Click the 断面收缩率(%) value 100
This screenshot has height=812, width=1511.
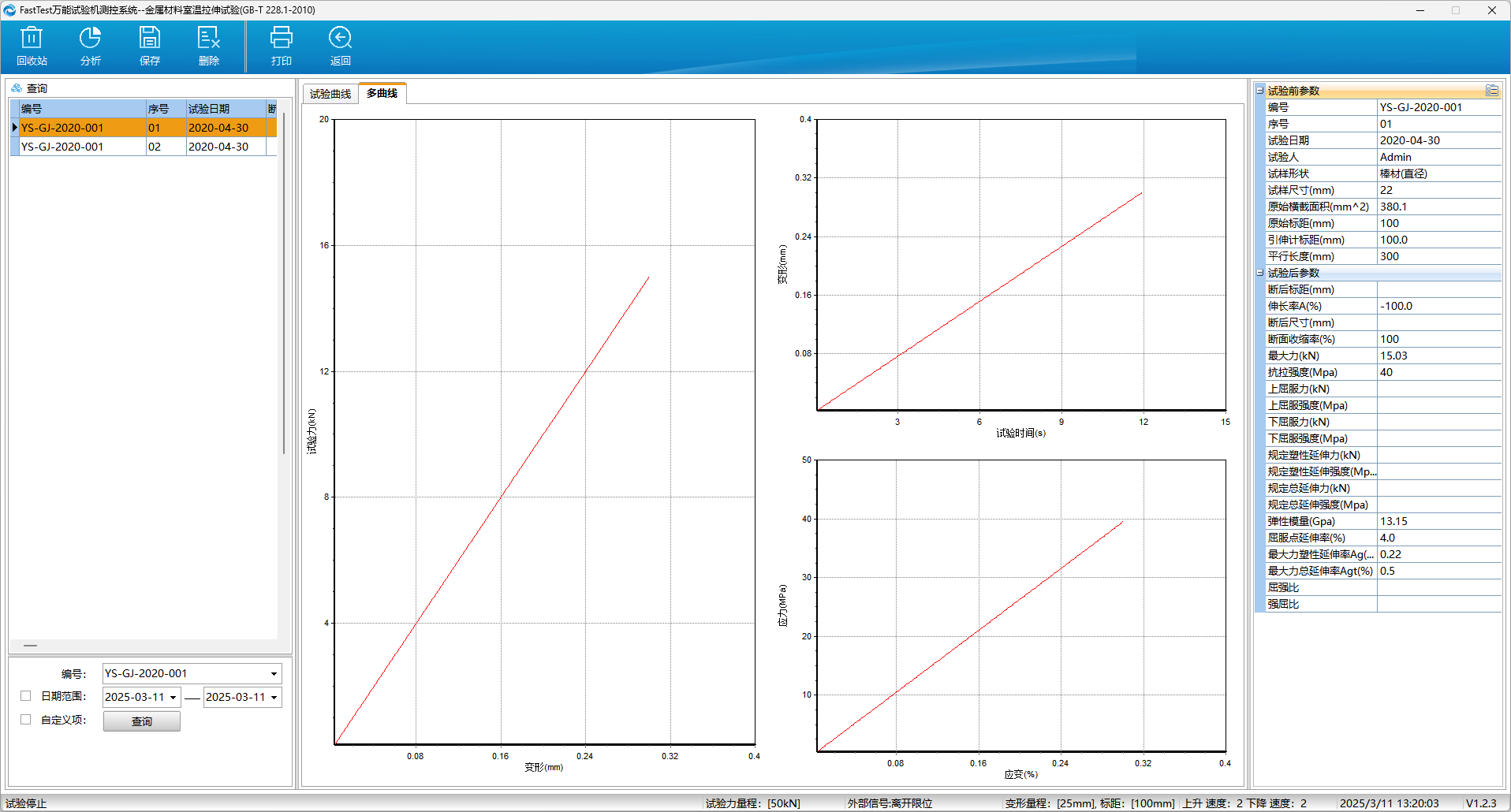coord(1439,339)
